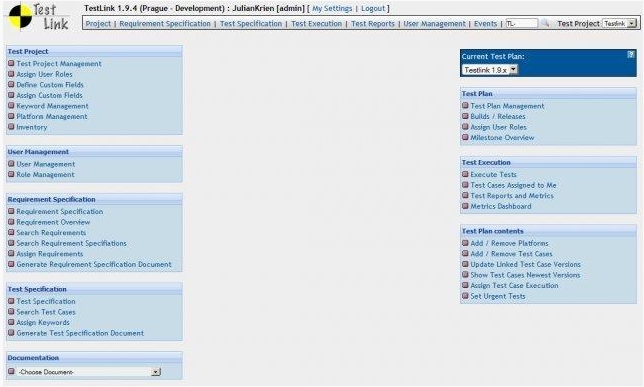Click bullet icon beside Role Management

tap(11, 174)
